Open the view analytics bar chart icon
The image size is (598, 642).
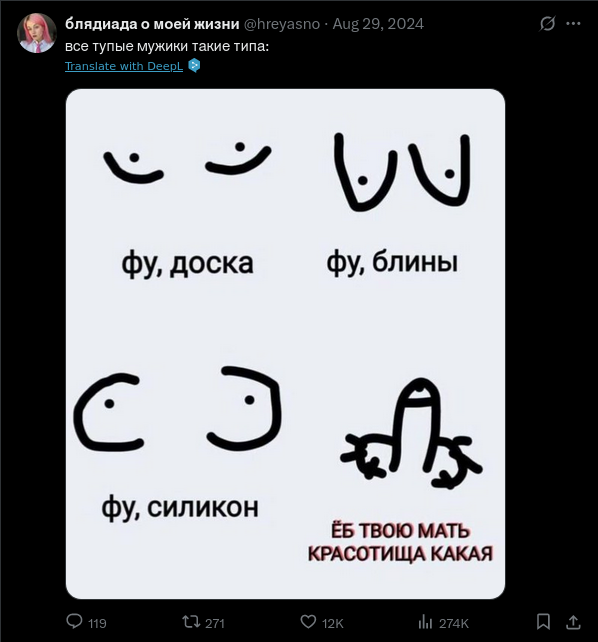425,622
